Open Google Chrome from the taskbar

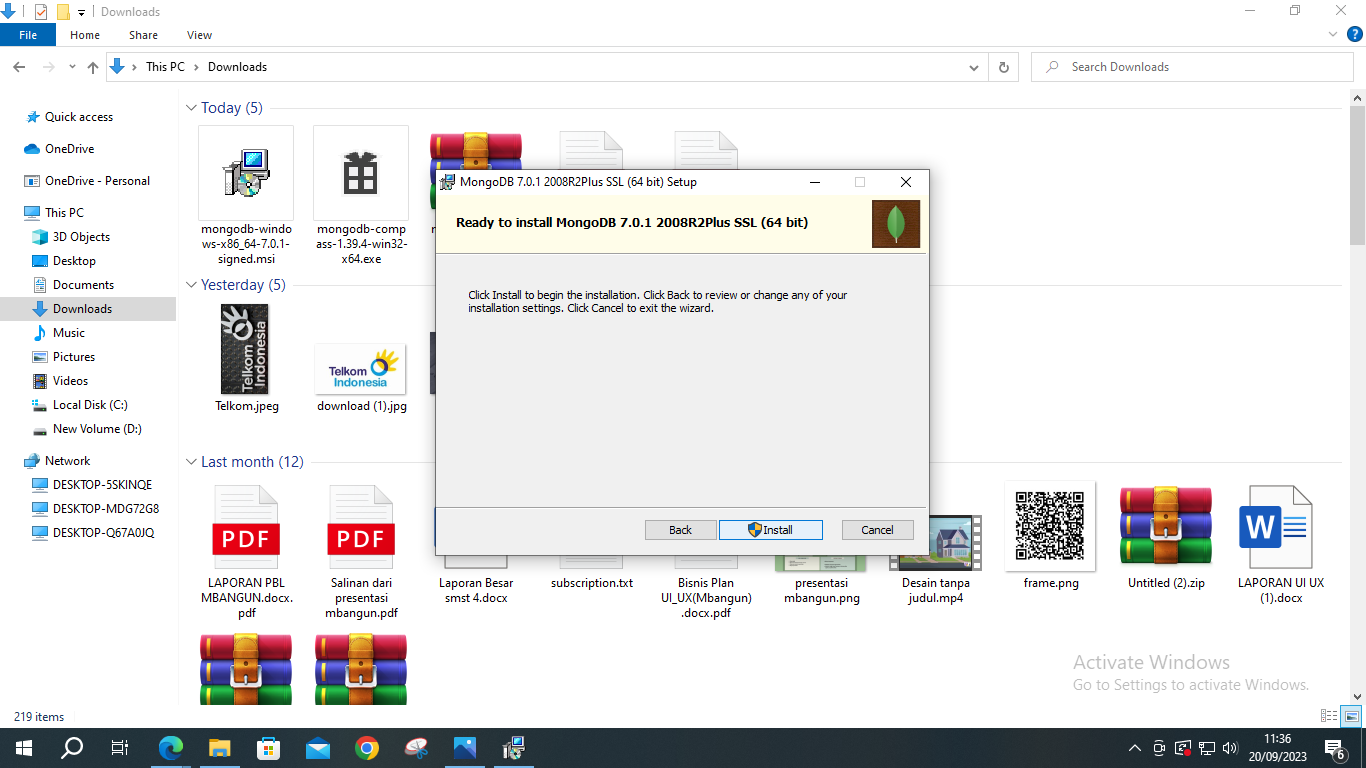point(367,748)
